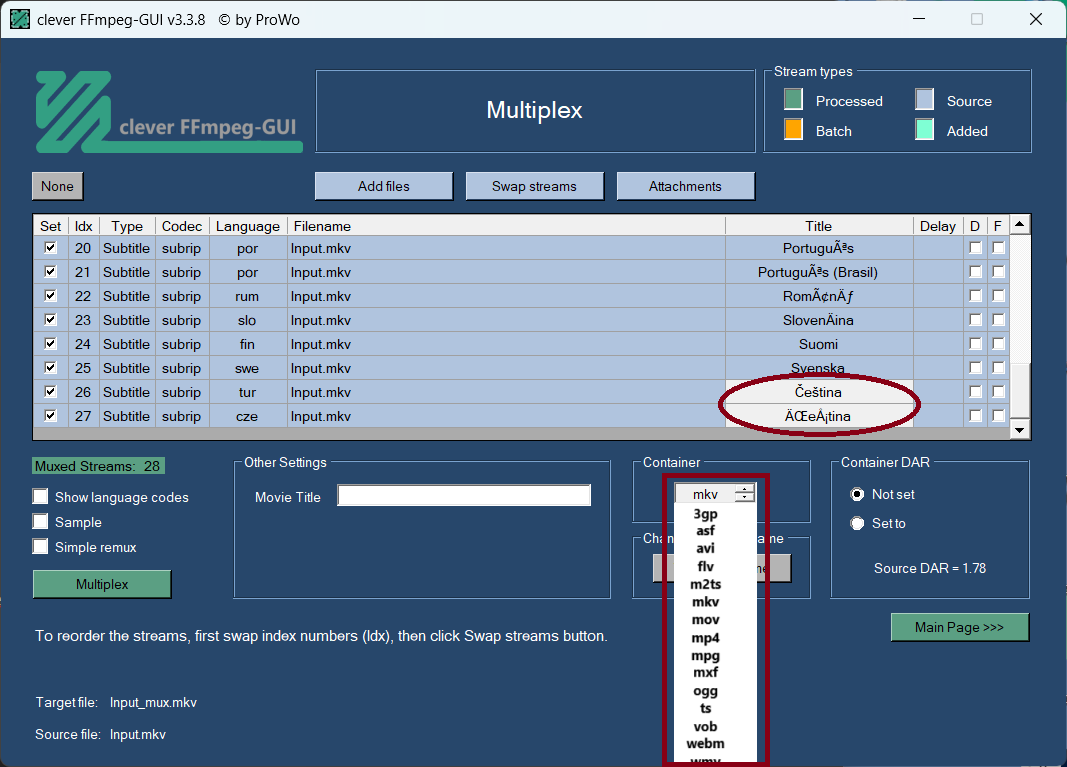Uncheck Set box for stream 26
1067x767 pixels.
point(50,391)
